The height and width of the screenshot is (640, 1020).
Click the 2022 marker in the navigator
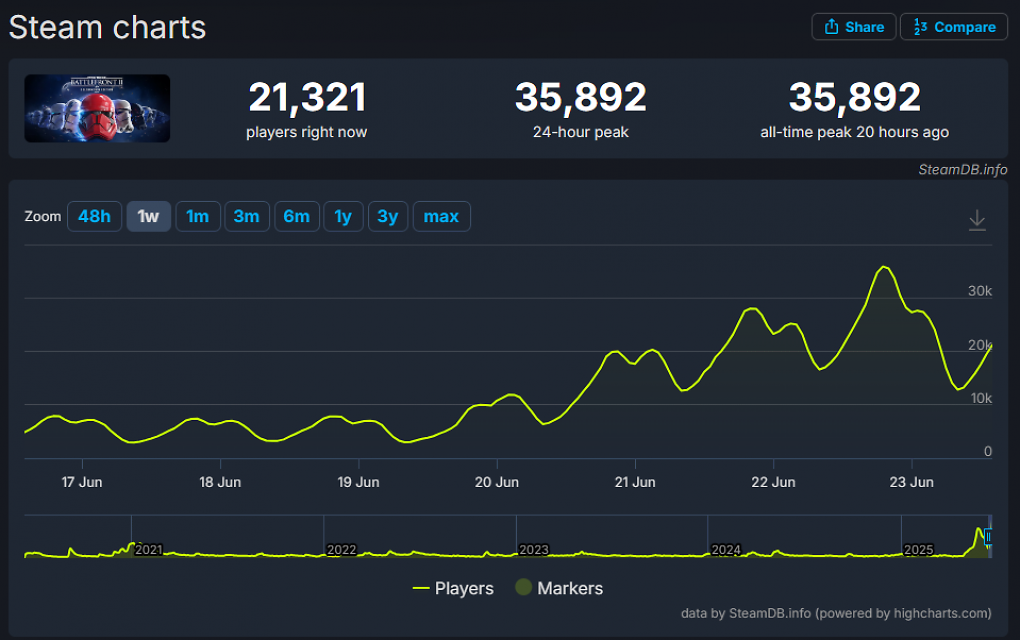pos(342,550)
